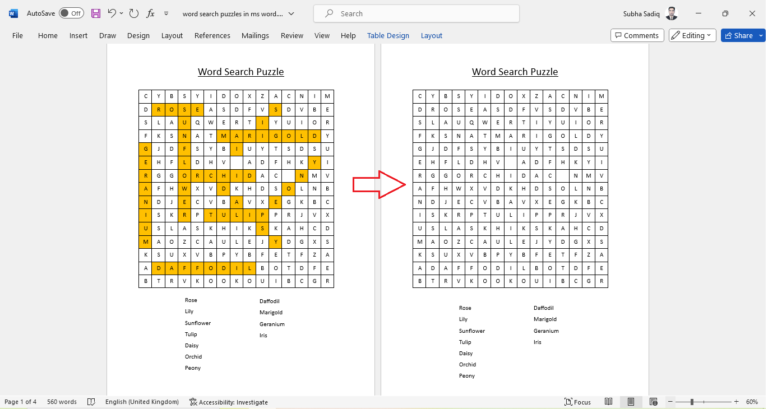768x409 pixels.
Task: Expand the document title dropdown chevron
Action: [291, 14]
